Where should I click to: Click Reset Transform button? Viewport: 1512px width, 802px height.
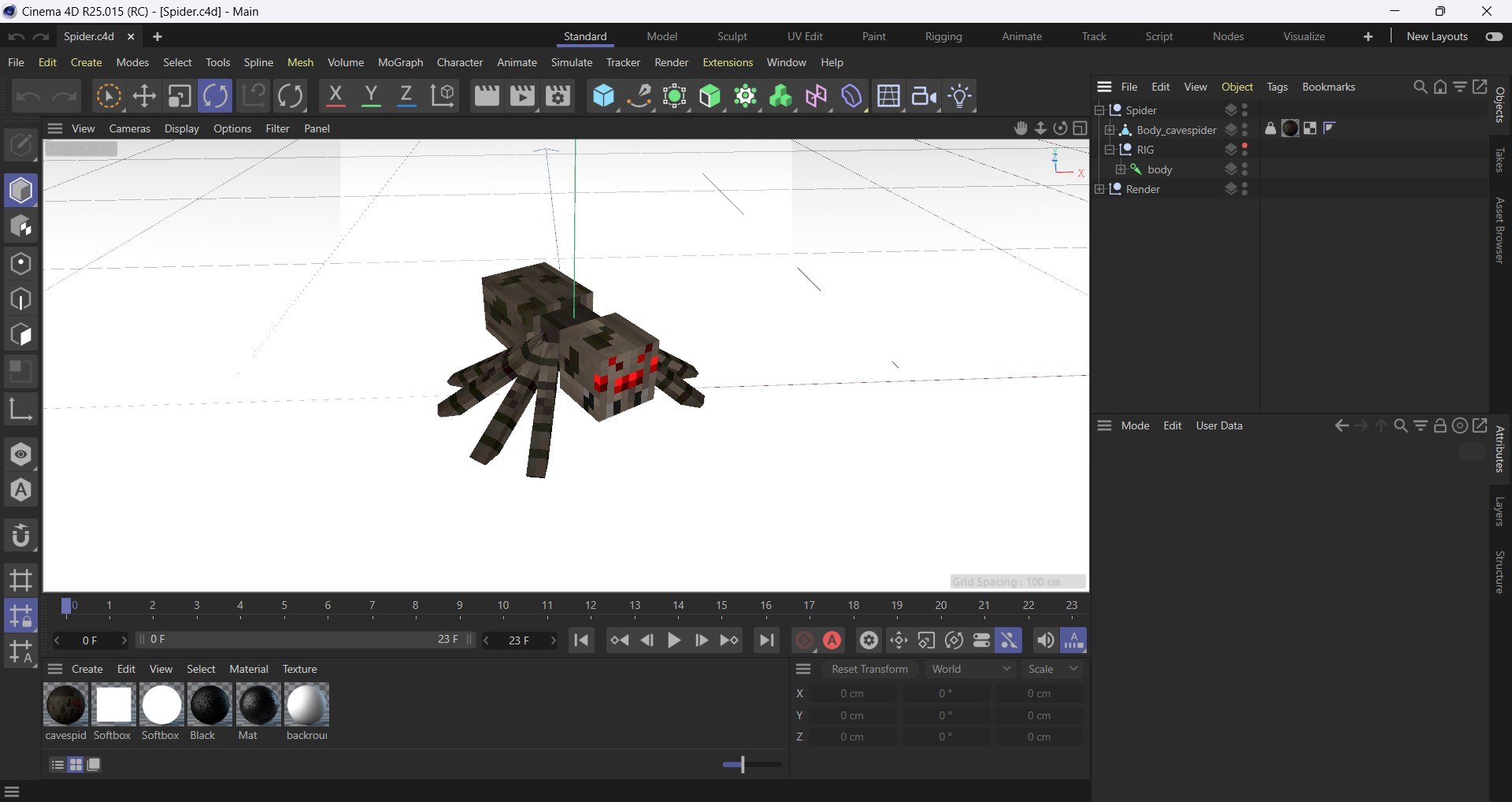(869, 669)
